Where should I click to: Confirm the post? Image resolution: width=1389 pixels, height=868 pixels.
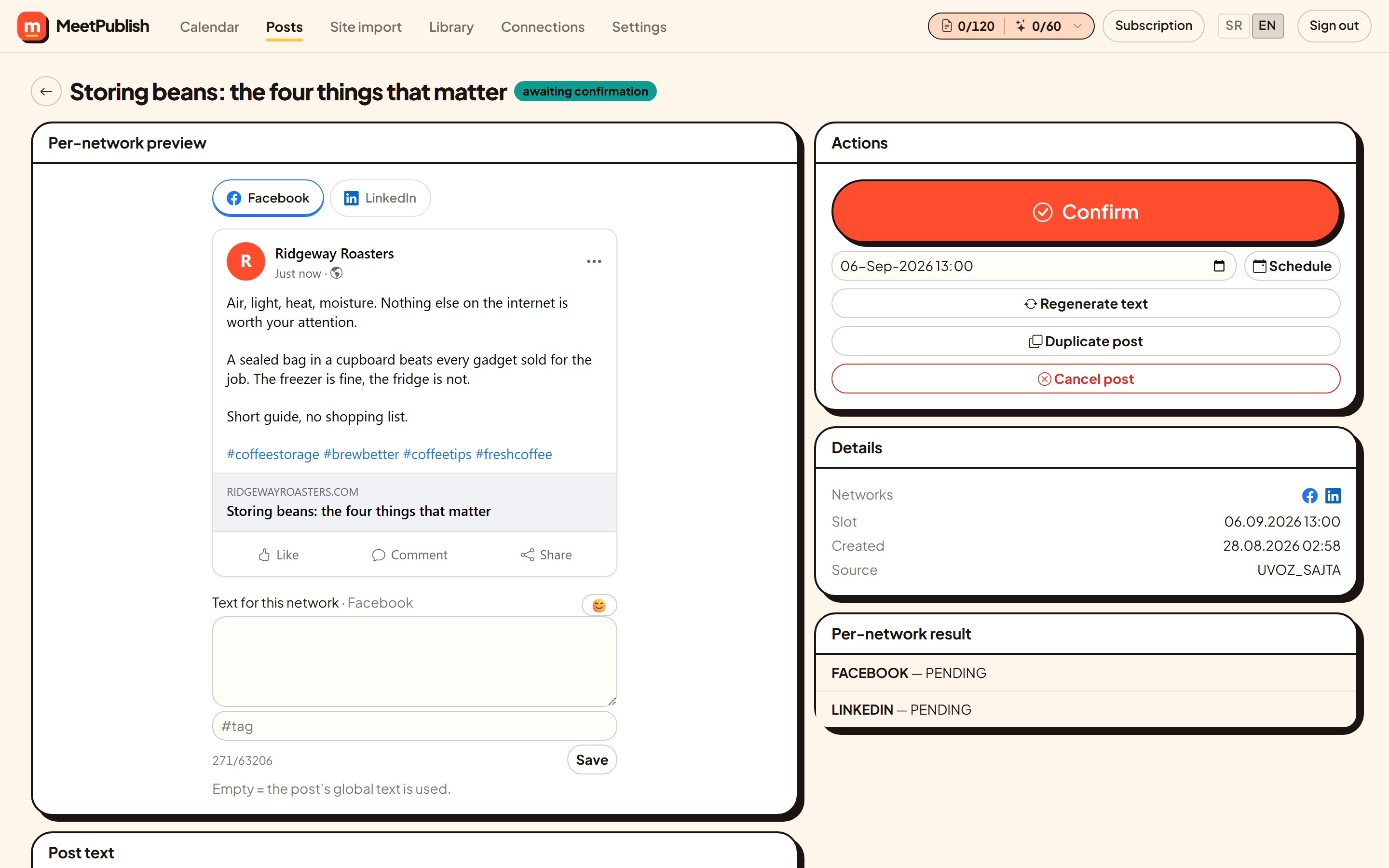(x=1085, y=212)
